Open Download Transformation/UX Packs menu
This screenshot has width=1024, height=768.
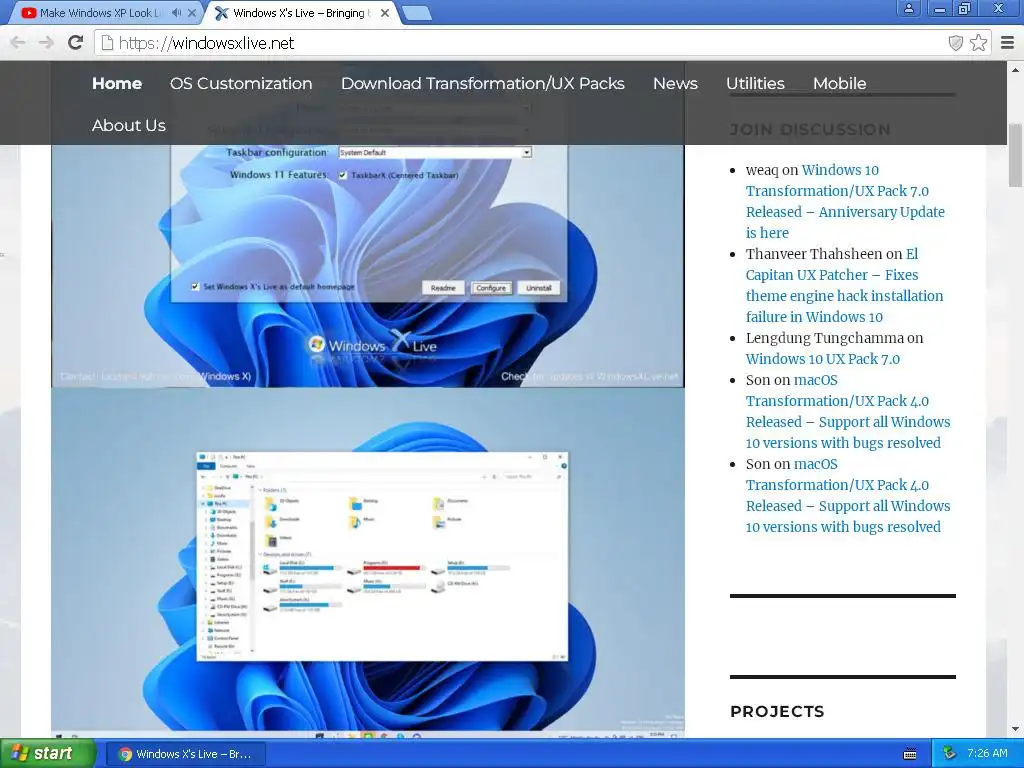[483, 84]
